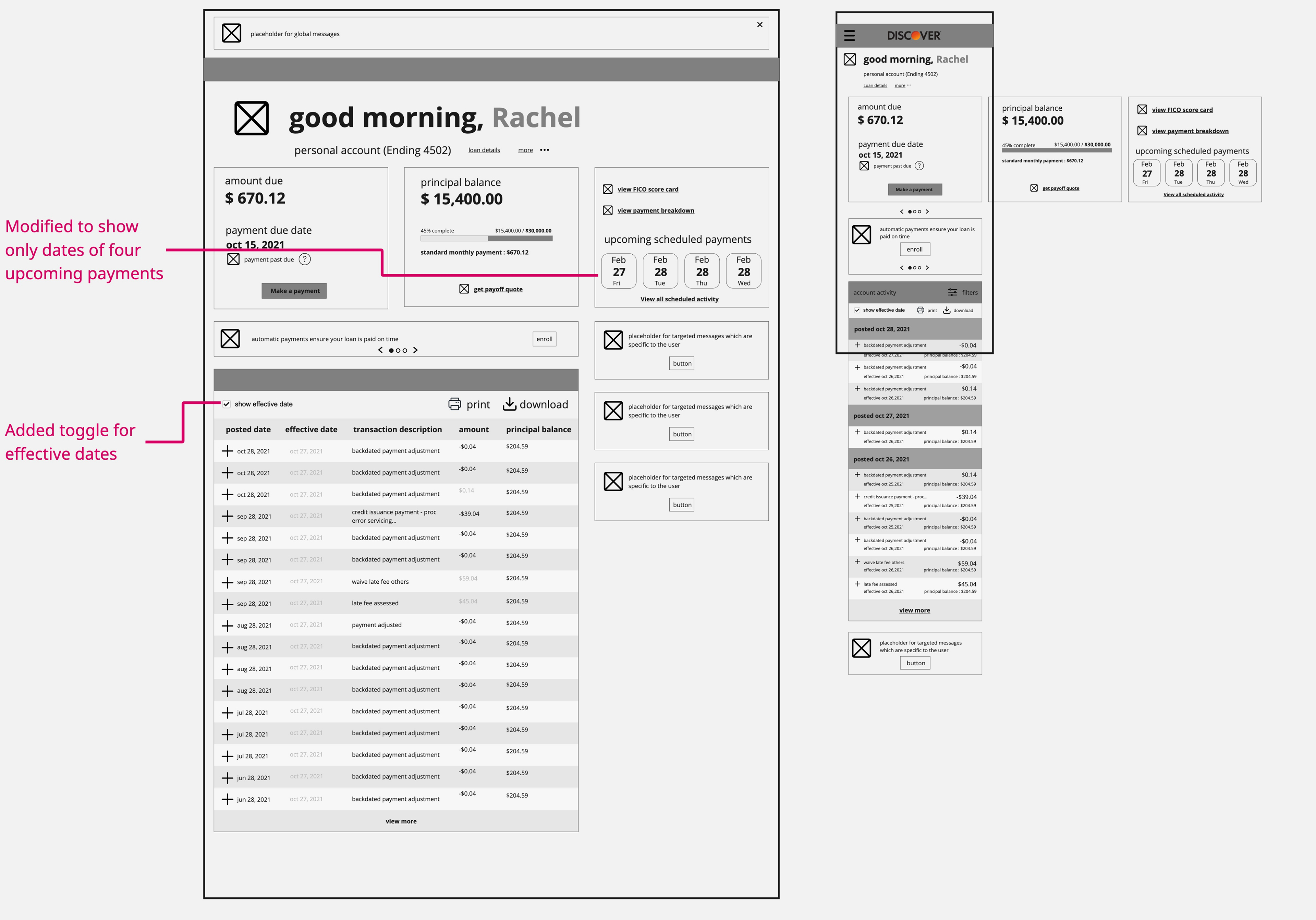Open the loan details link
Screen dimensions: 1316x920
pos(484,150)
